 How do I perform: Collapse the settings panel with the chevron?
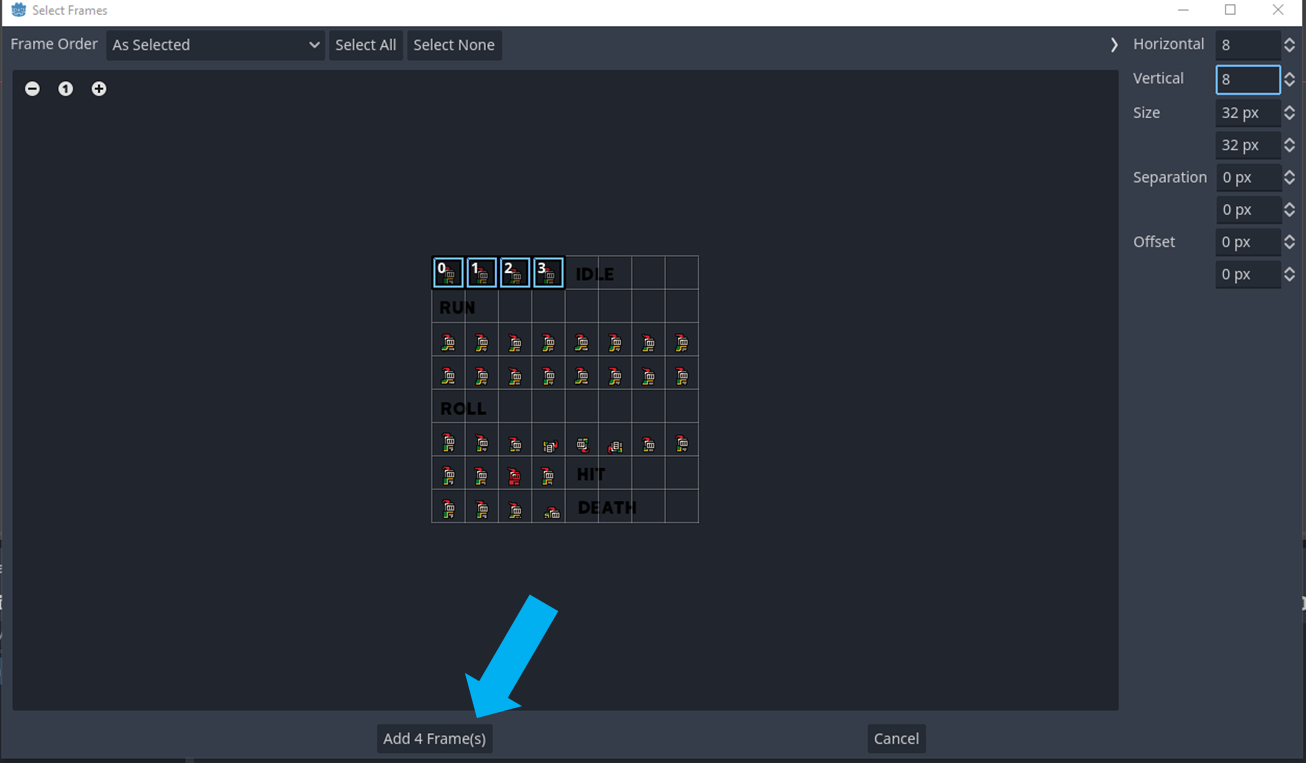(x=1114, y=45)
